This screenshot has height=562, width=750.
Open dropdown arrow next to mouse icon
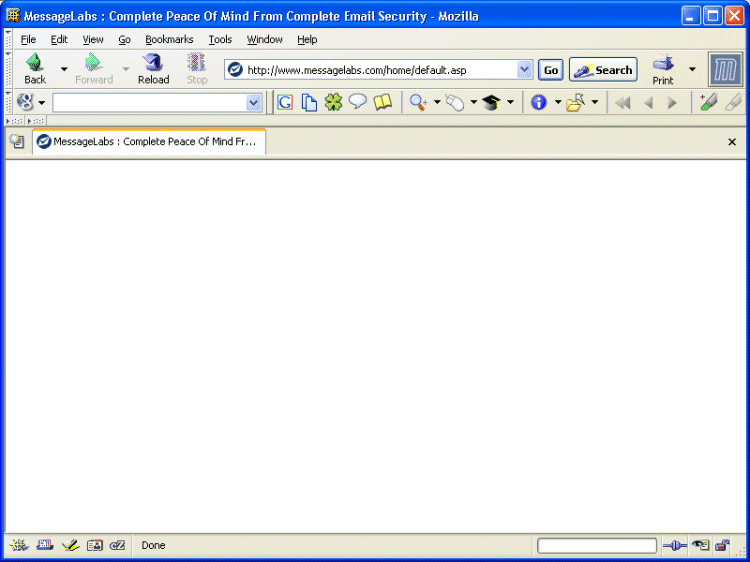(474, 102)
